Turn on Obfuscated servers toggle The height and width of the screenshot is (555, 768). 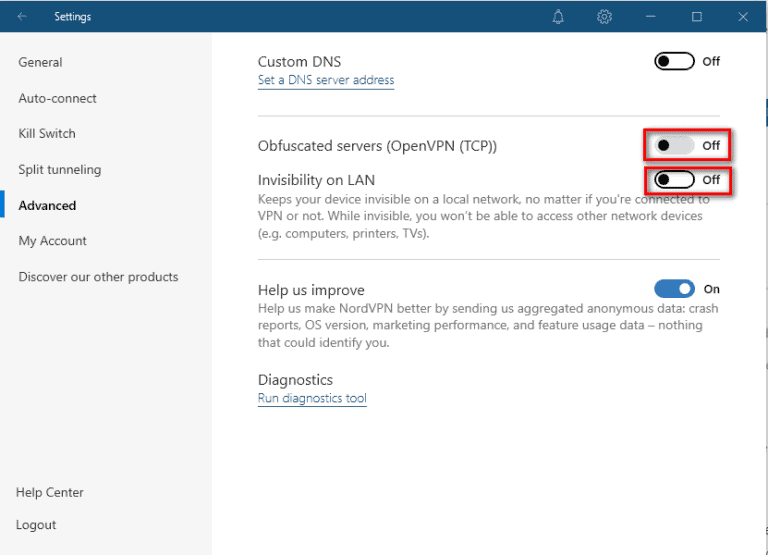pos(674,145)
